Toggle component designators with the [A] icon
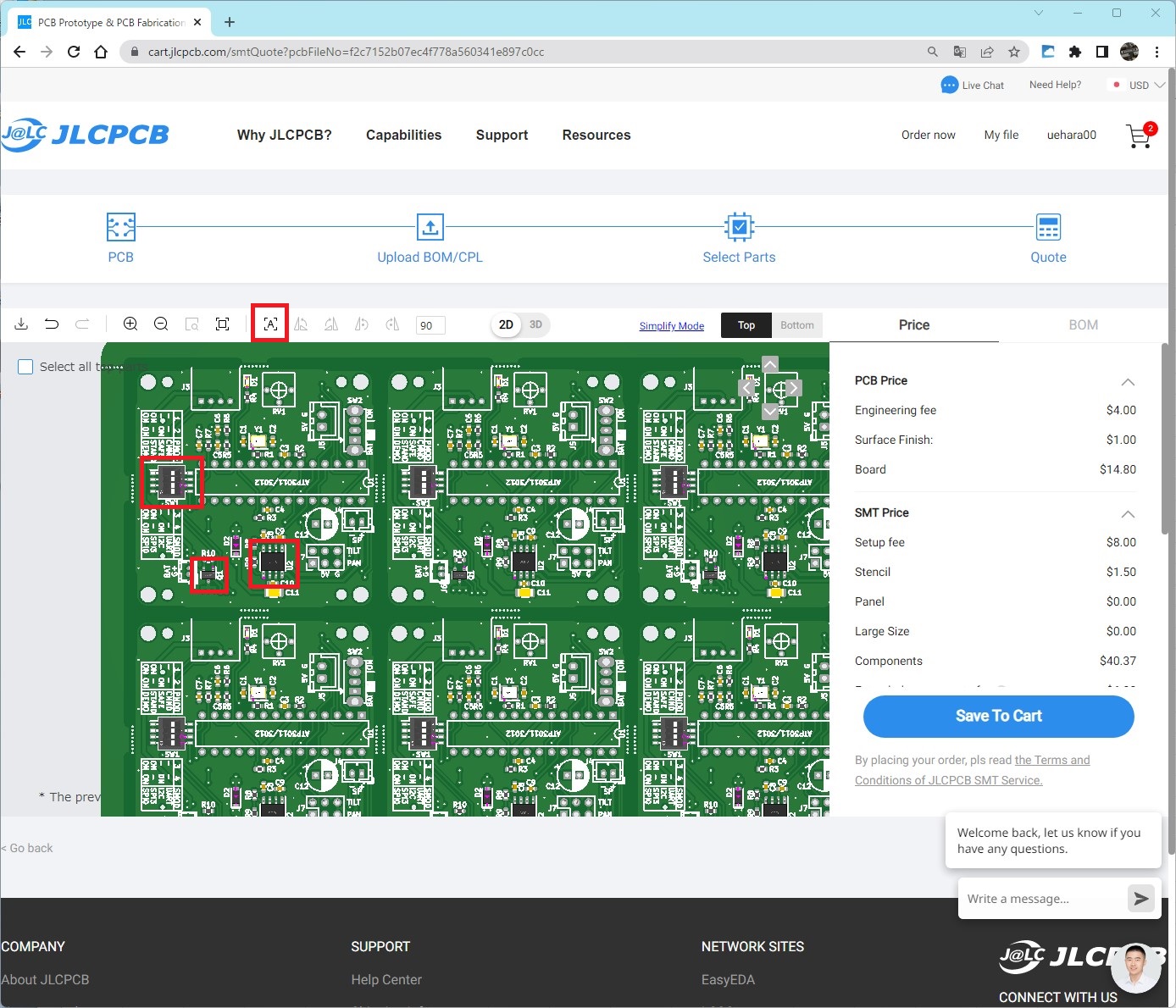 click(x=269, y=324)
